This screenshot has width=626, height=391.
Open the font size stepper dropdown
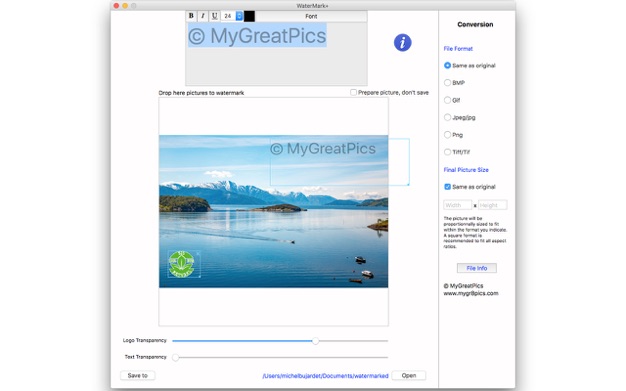[x=239, y=16]
